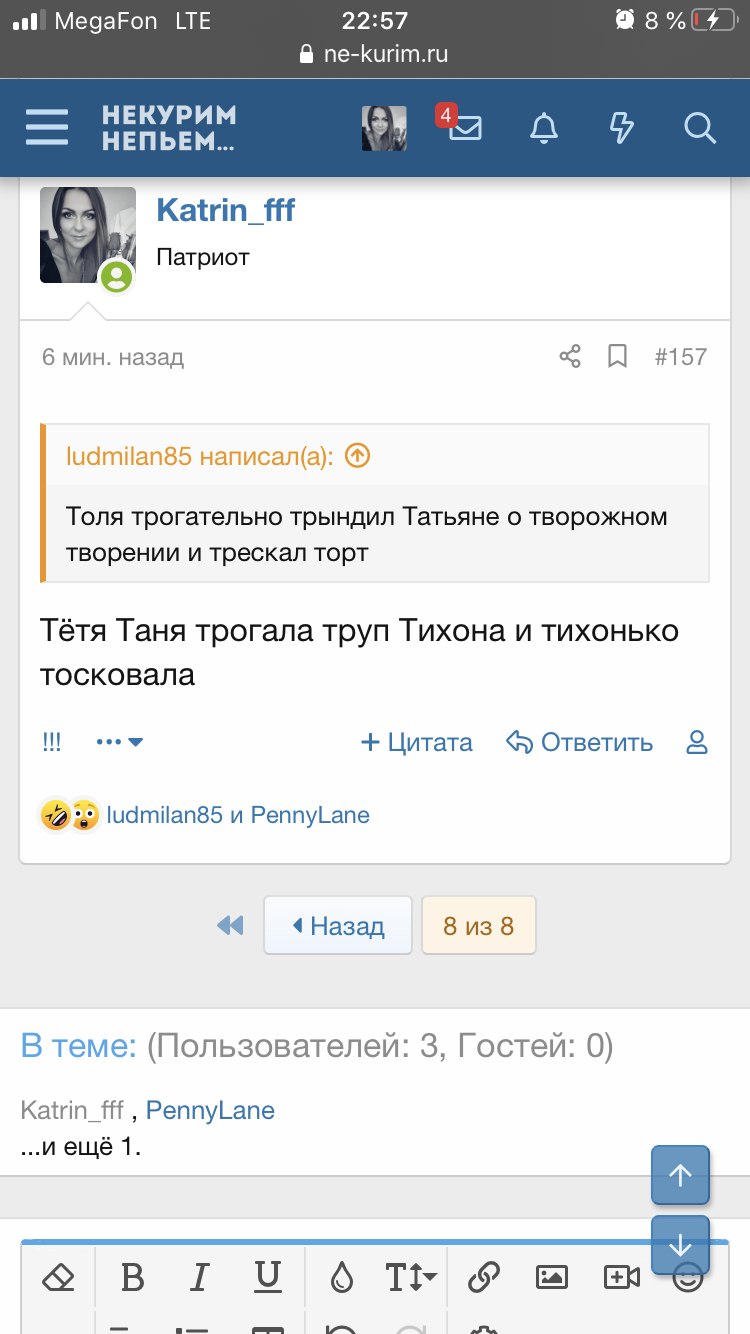Share post #157 via share icon

(x=570, y=357)
